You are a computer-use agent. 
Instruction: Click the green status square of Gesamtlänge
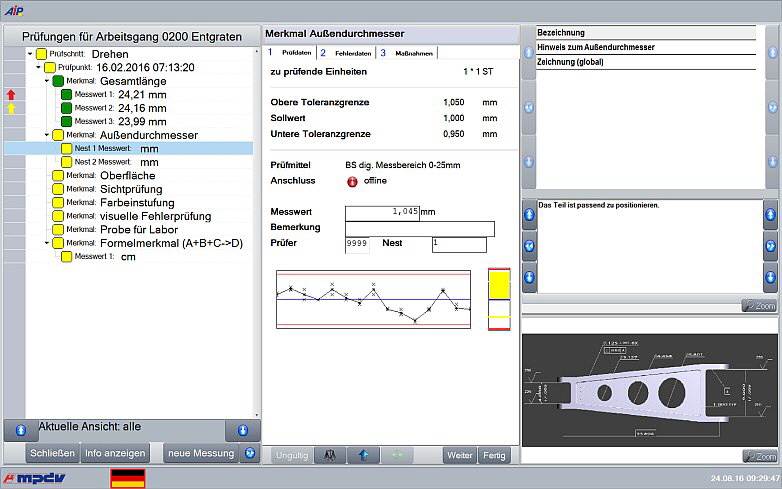click(x=58, y=81)
